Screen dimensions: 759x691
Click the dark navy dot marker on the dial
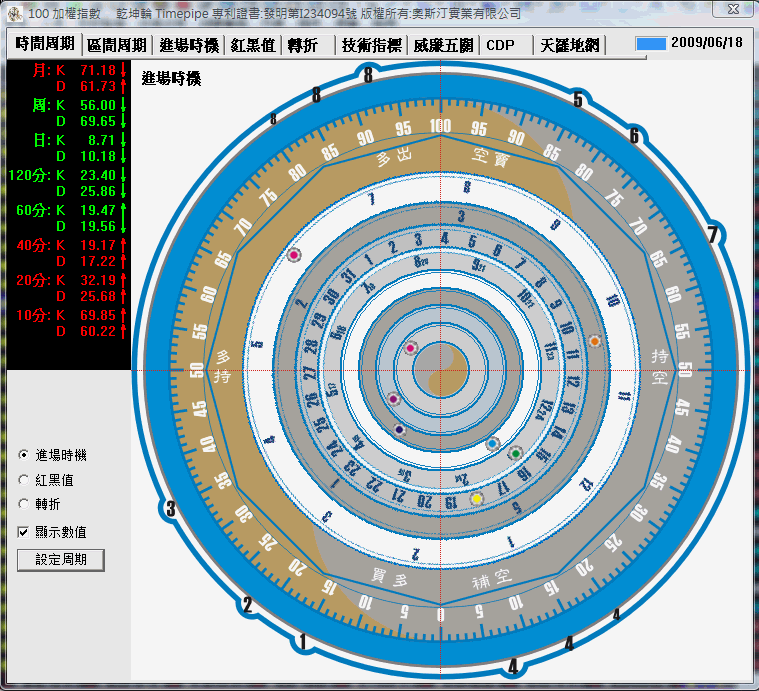(x=399, y=429)
